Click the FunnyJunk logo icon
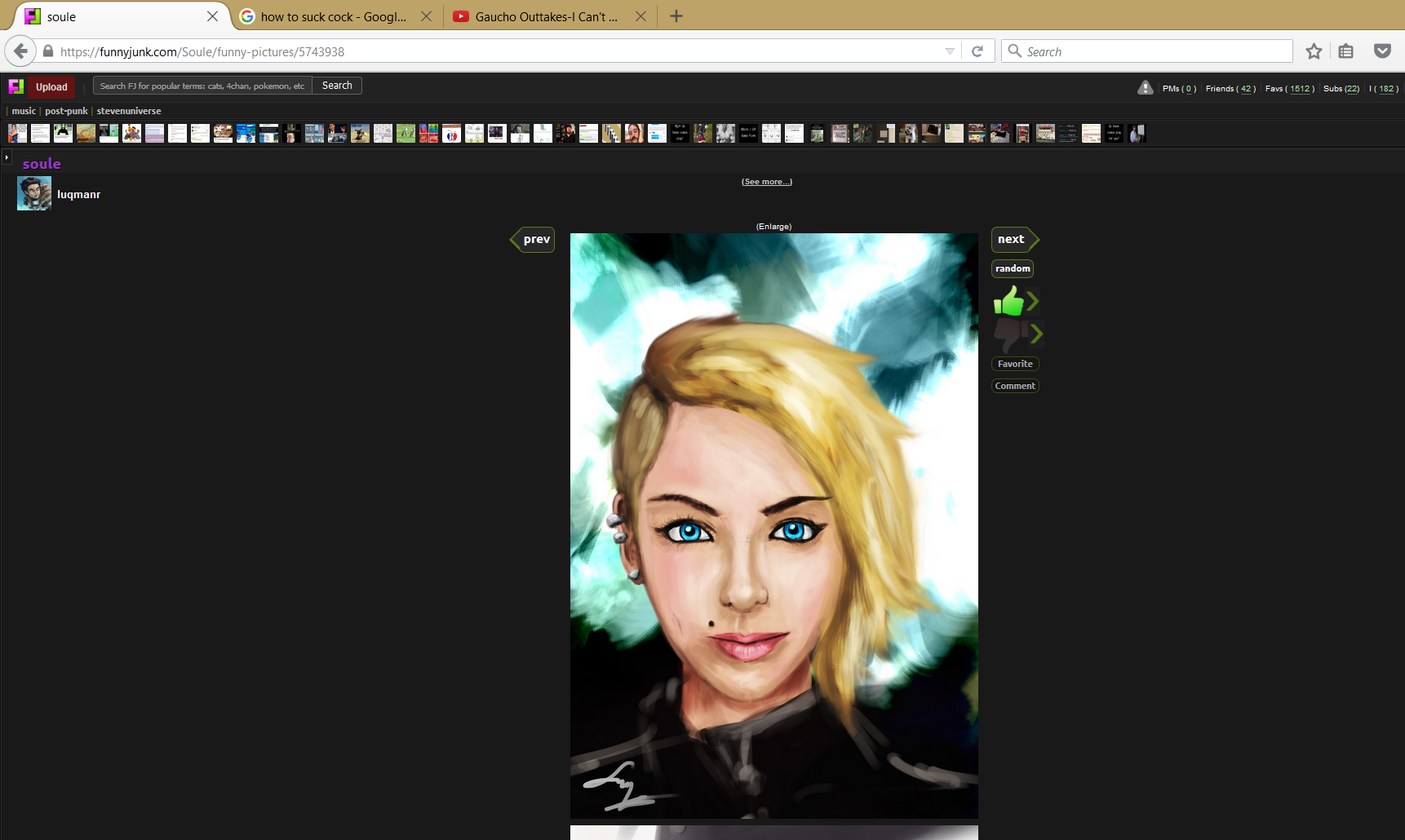The image size is (1405, 840). [x=16, y=86]
